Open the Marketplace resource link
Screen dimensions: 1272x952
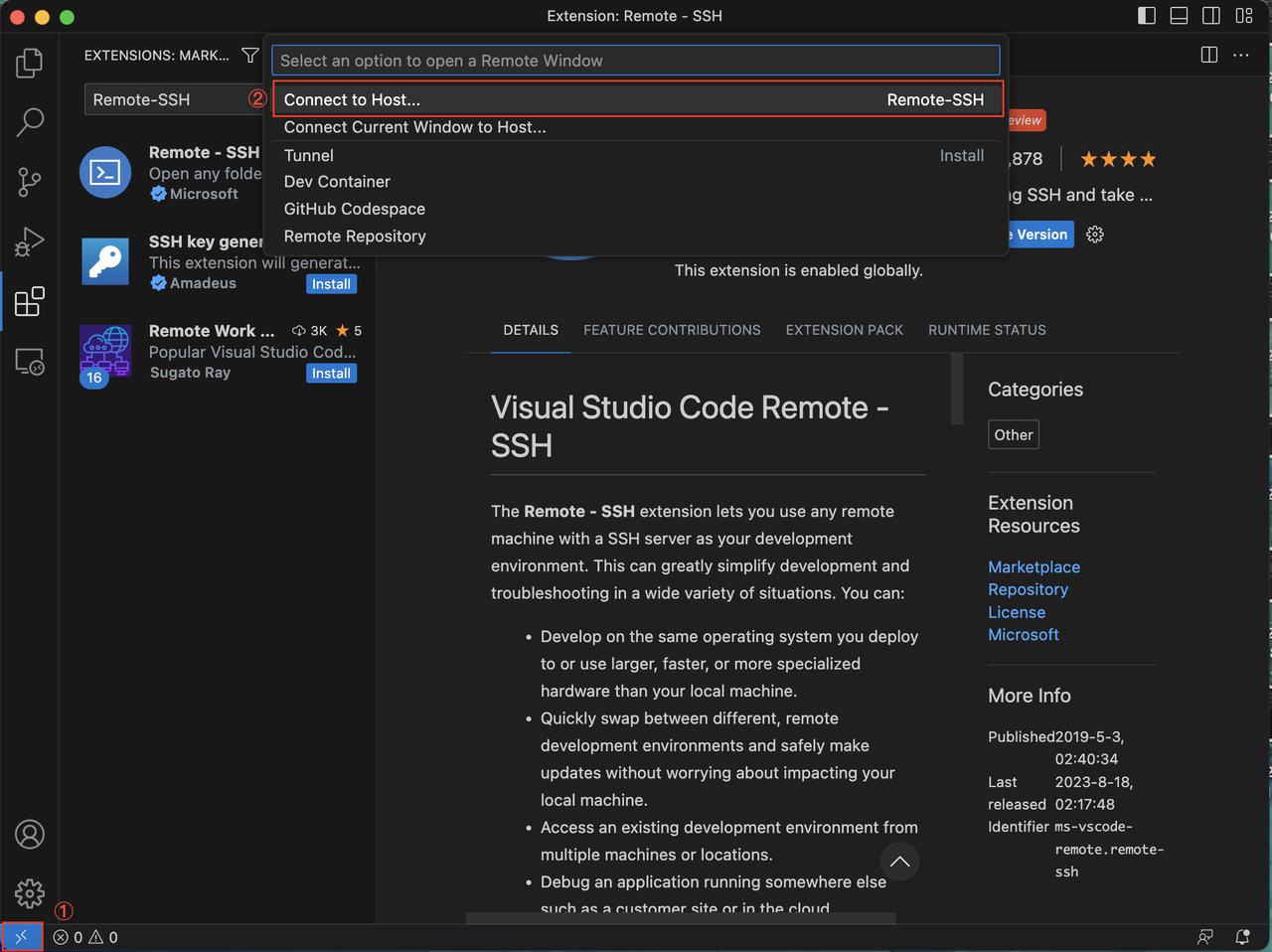(x=1033, y=566)
